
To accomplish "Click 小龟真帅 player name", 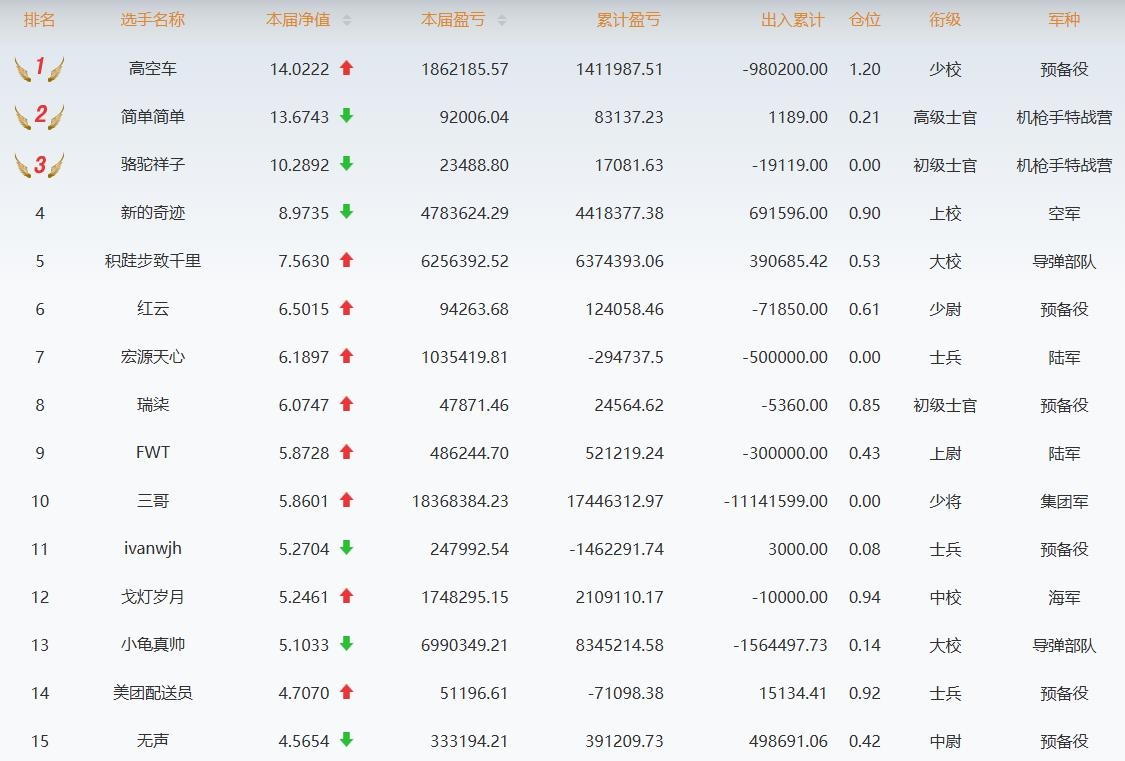I will coord(153,645).
